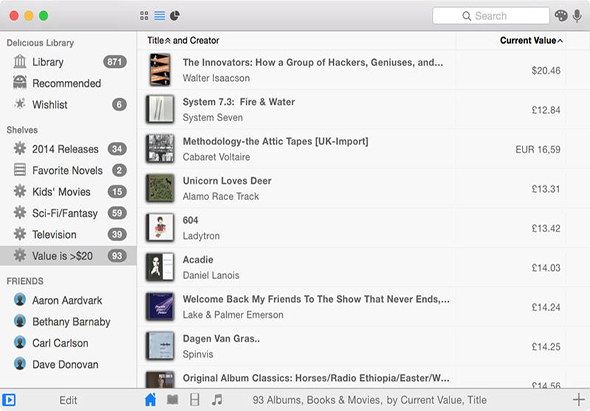The width and height of the screenshot is (590, 411).
Task: Sort by Title and Creator column
Action: (x=183, y=41)
